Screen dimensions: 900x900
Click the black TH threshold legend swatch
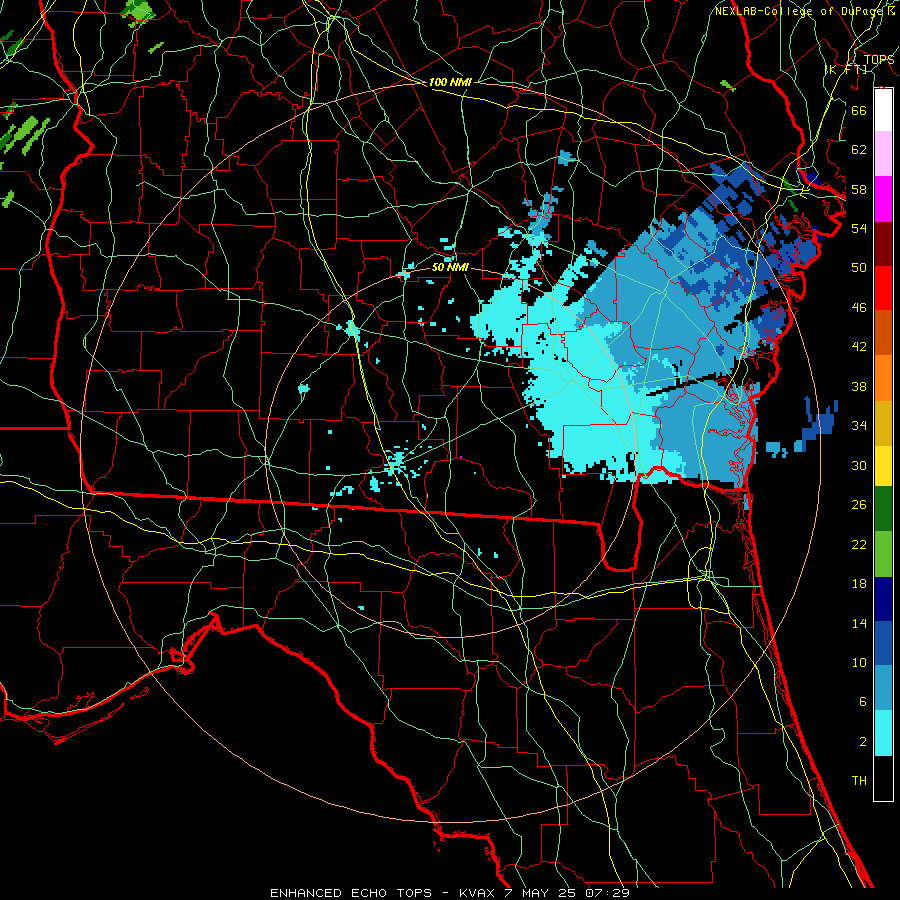pos(883,778)
